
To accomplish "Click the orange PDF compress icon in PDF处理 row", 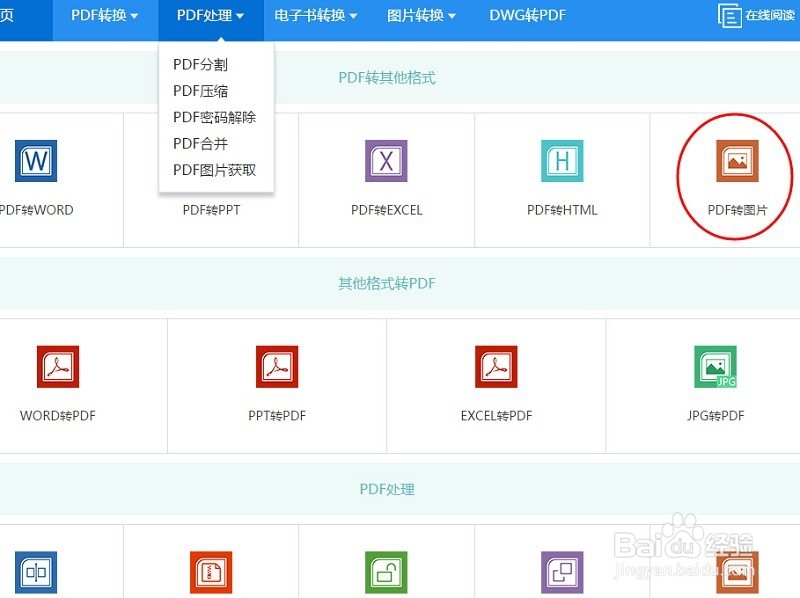I will [211, 572].
